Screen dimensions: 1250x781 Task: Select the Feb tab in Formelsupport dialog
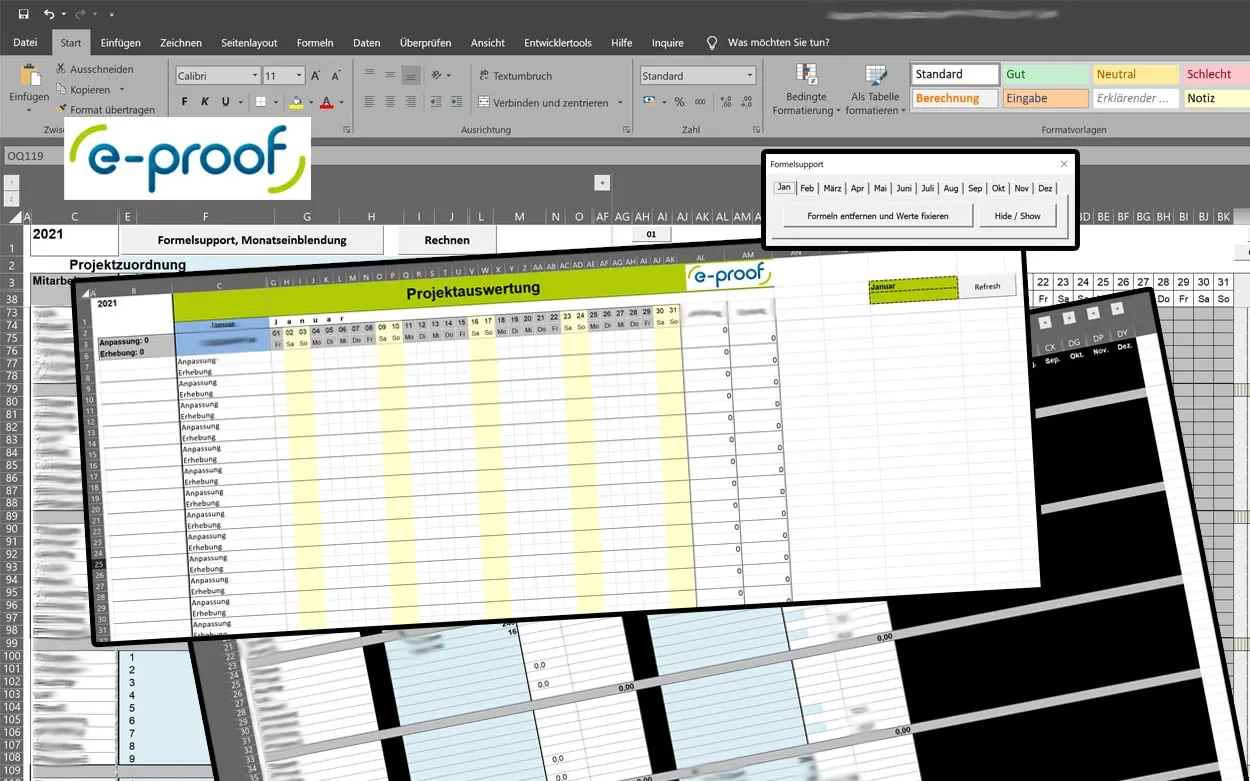click(x=807, y=188)
